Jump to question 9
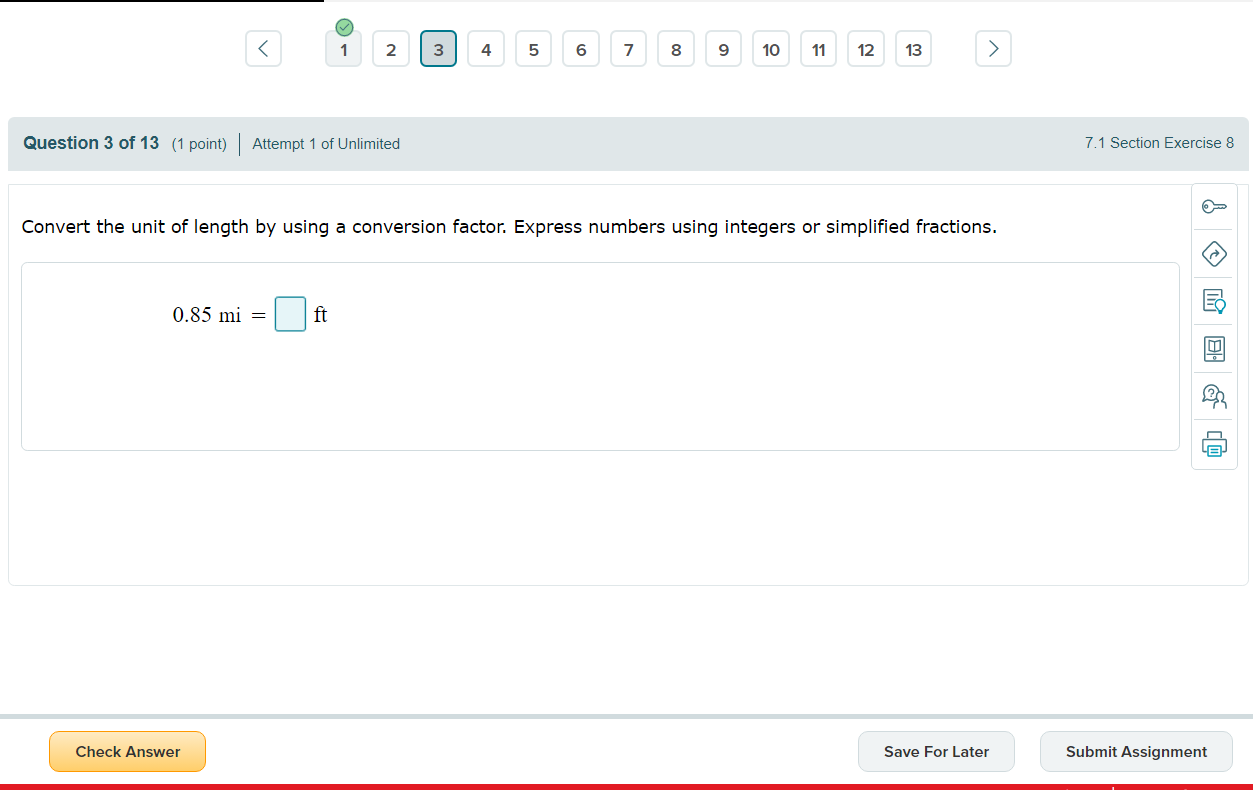Viewport: 1253px width, 790px height. pos(724,49)
